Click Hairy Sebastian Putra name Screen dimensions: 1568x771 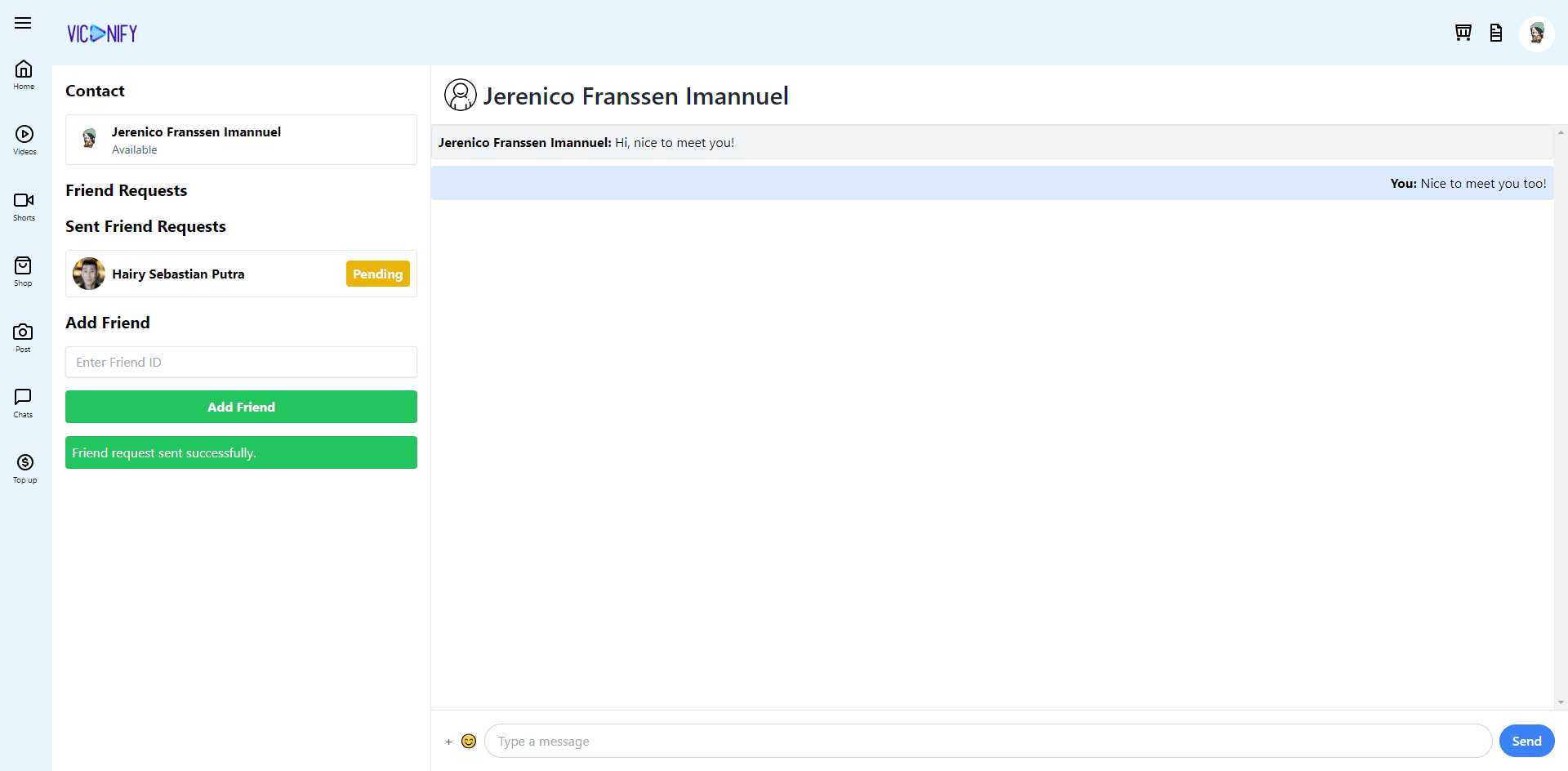point(178,274)
